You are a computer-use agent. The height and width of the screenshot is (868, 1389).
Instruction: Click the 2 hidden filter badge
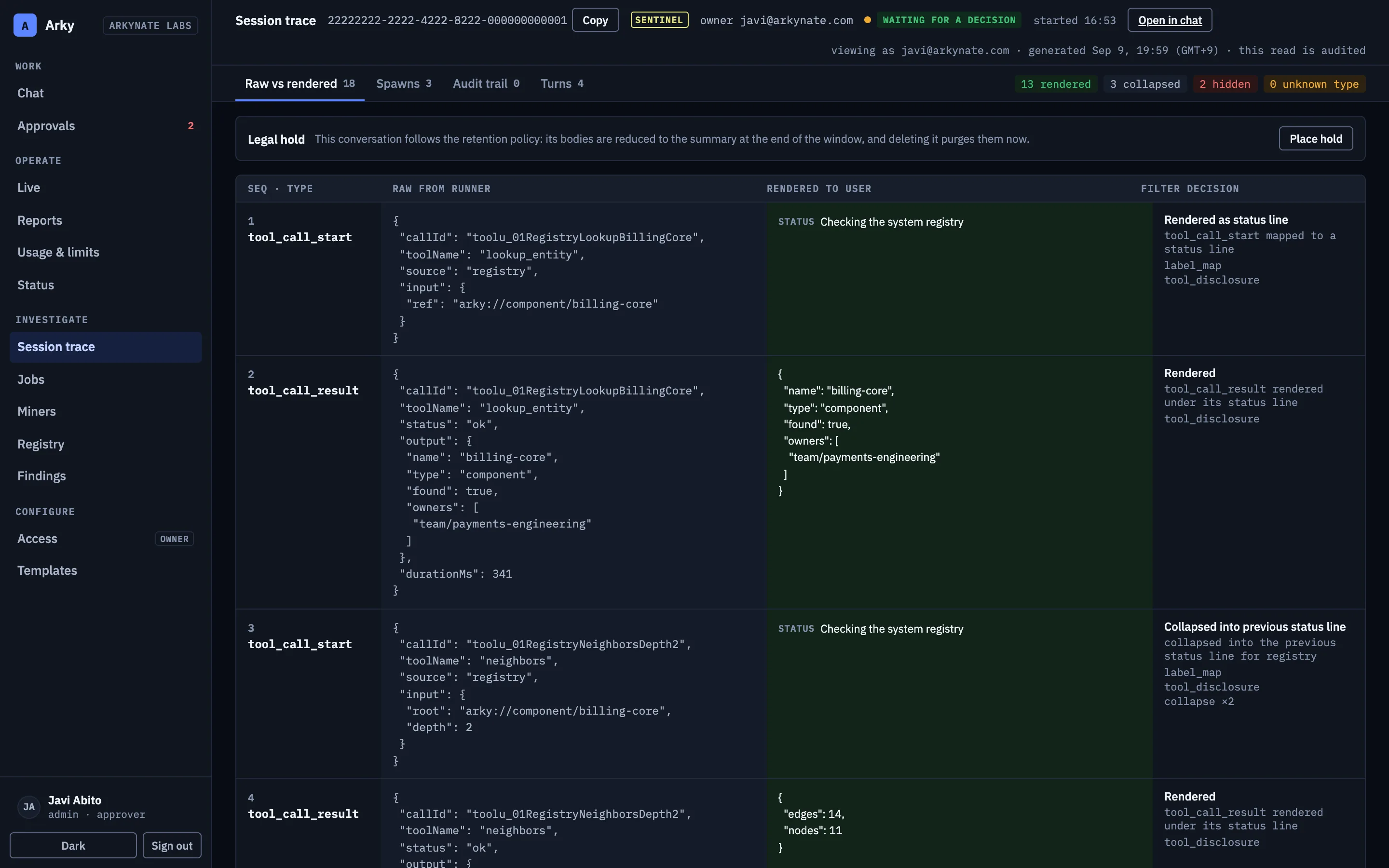coord(1224,84)
